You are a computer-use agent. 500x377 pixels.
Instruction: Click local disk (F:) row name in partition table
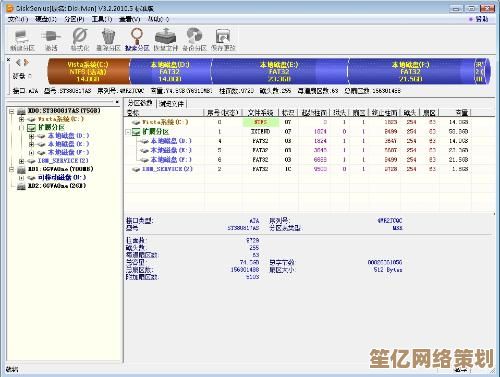pyautogui.click(x=171, y=160)
